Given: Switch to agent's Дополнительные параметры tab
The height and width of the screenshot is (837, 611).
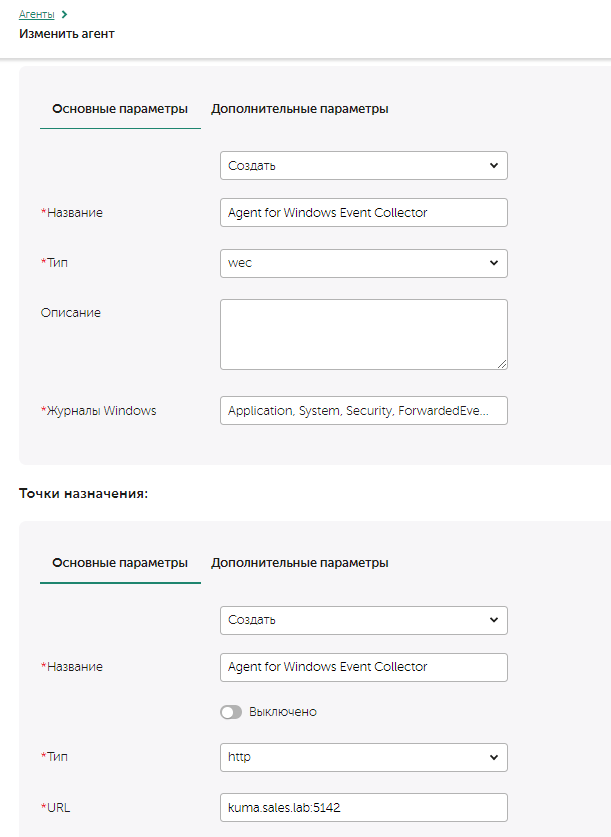Looking at the screenshot, I should pyautogui.click(x=299, y=109).
